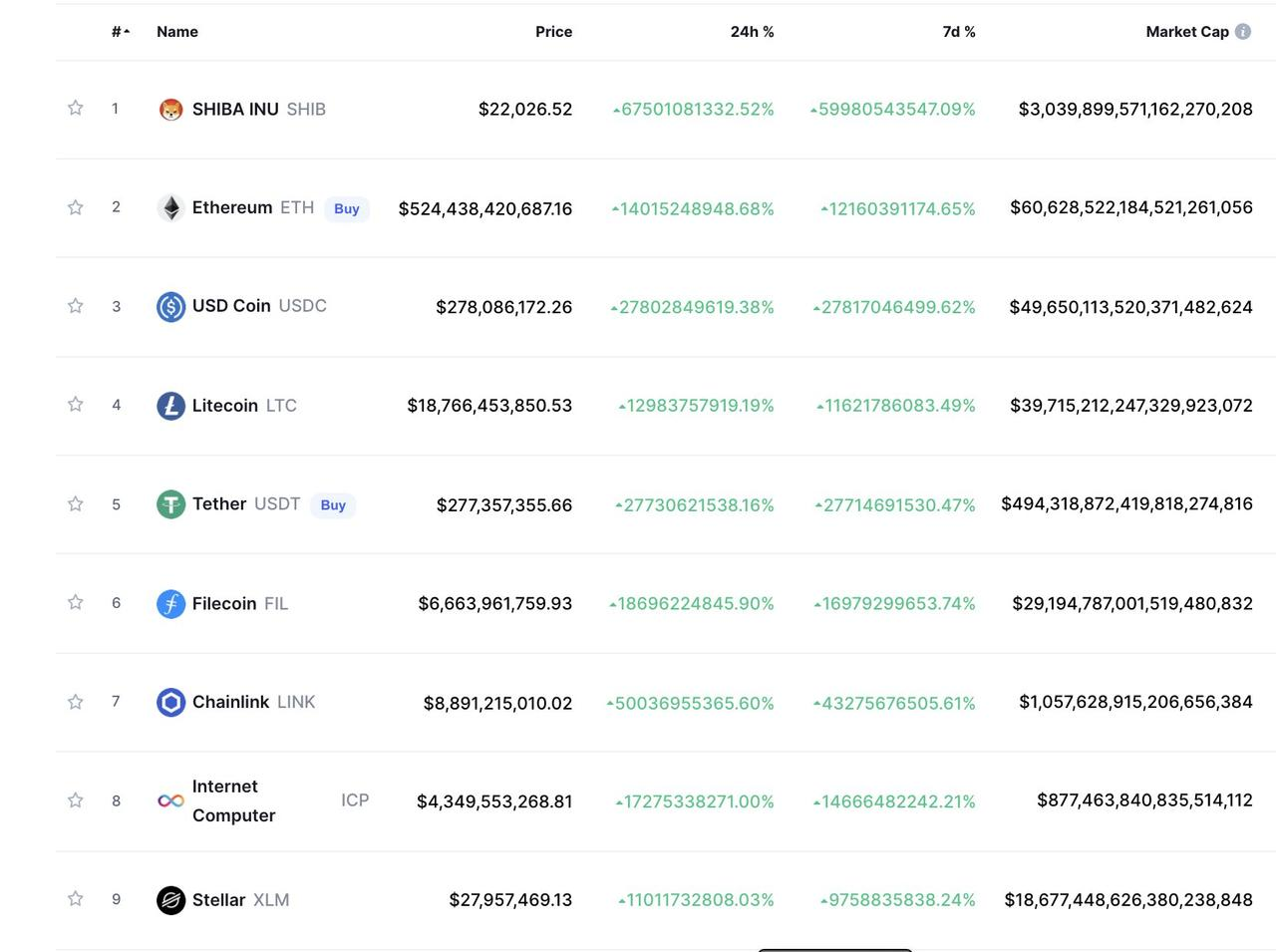Sort by Price column header

pos(553,32)
